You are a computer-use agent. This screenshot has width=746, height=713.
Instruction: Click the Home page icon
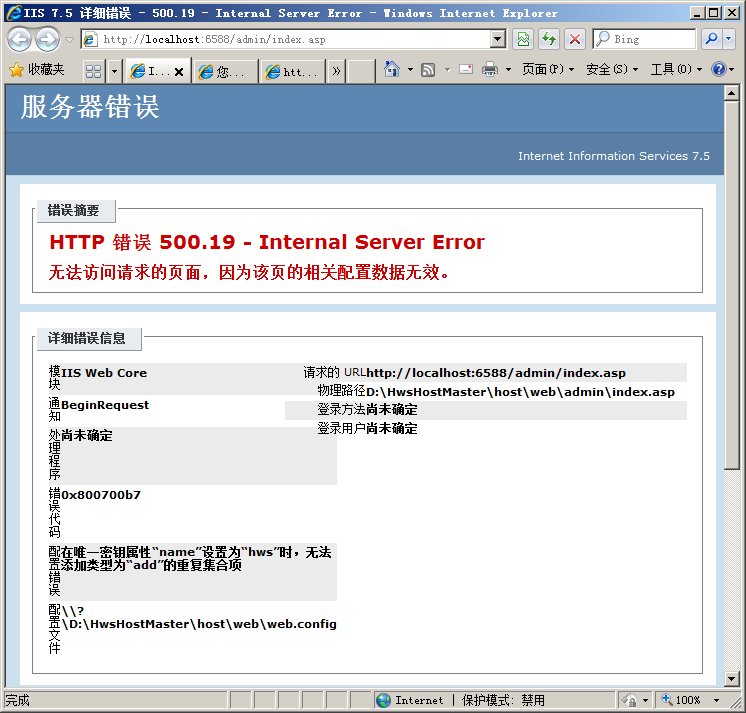(x=392, y=70)
